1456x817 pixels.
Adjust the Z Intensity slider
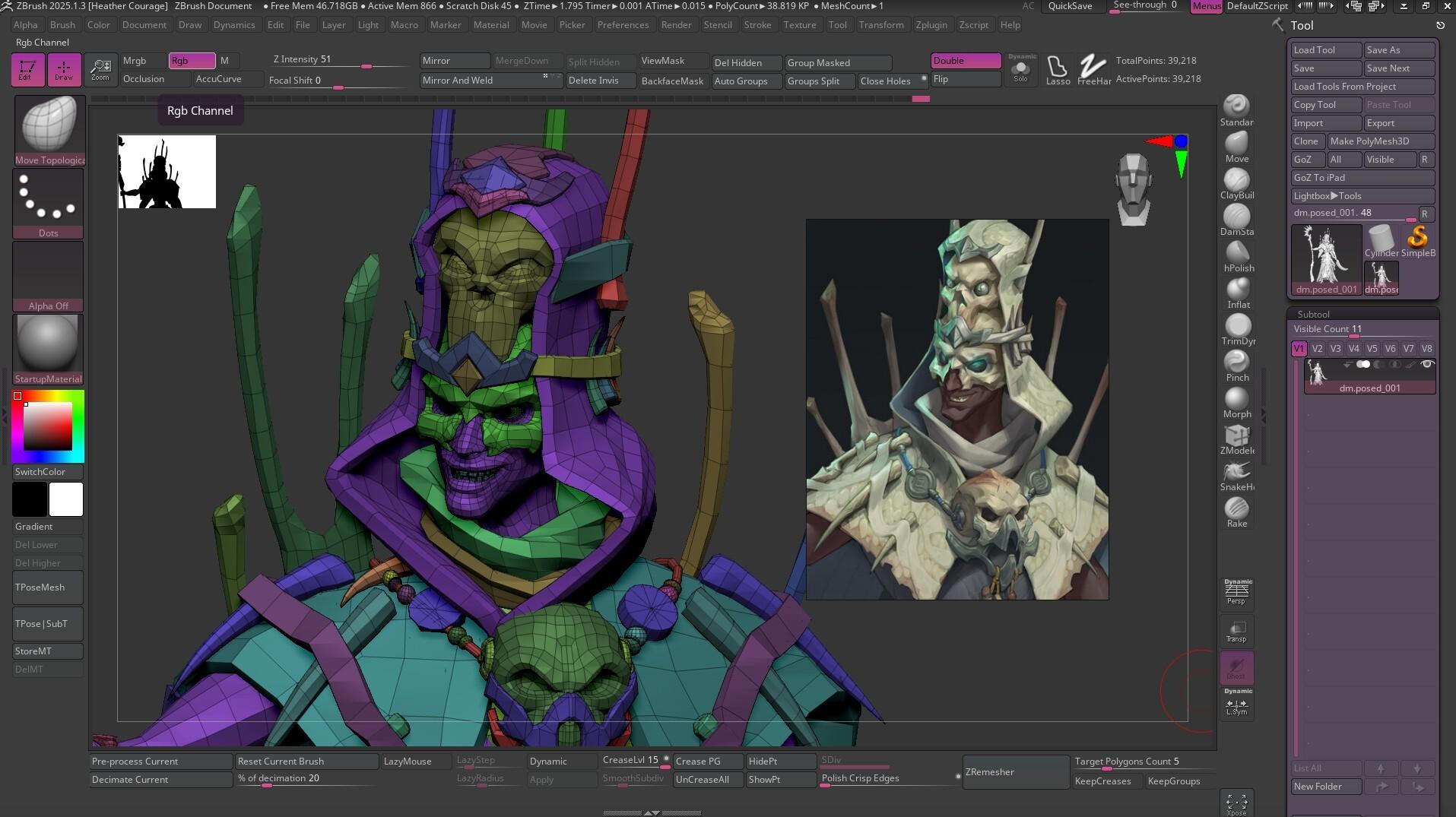pos(341,61)
